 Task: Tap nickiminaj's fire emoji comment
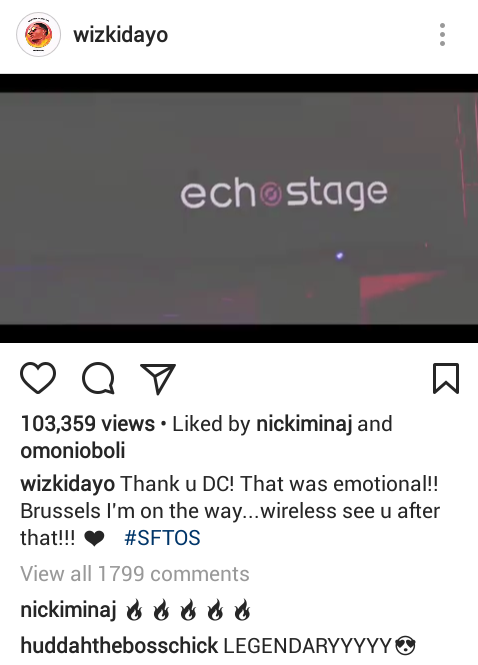click(x=188, y=611)
